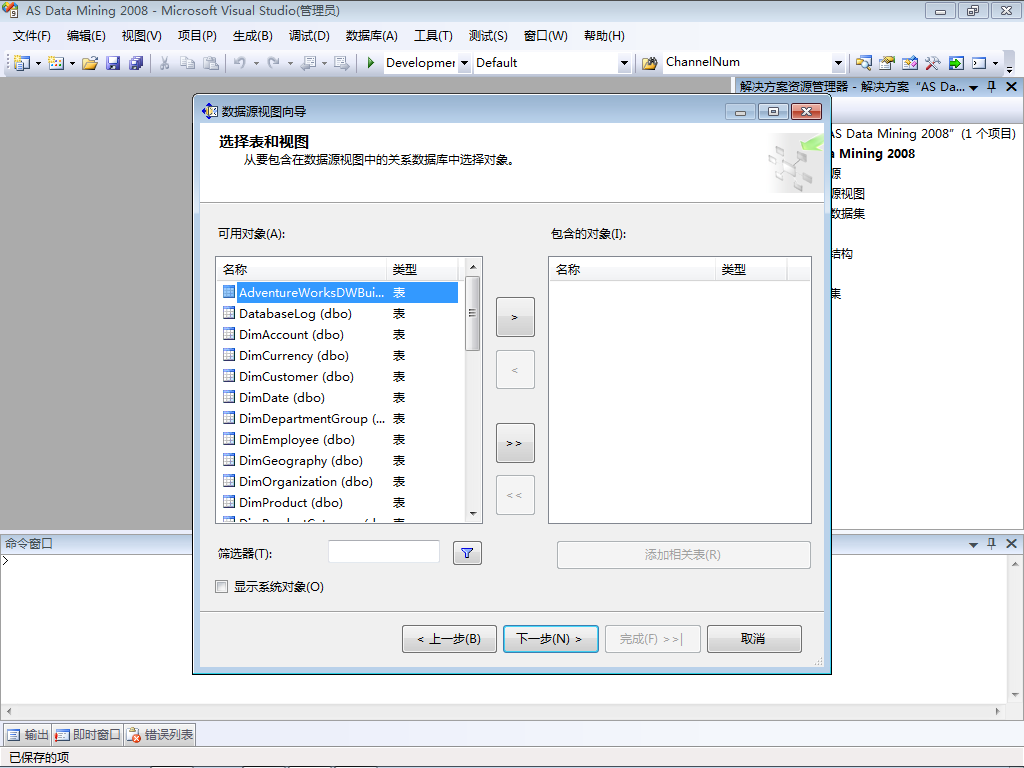The width and height of the screenshot is (1024, 768).
Task: Click the available objects list scrollbar thumb
Action: click(x=473, y=313)
